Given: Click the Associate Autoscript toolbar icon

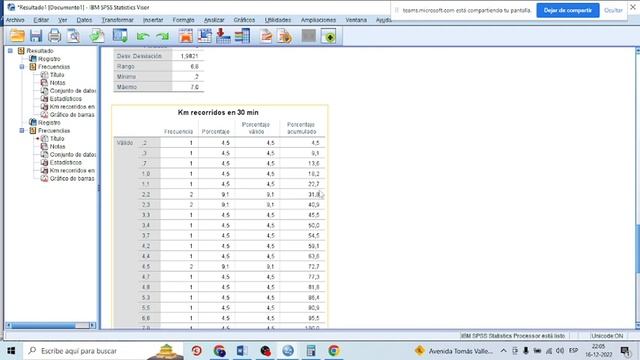Looking at the screenshot, I should pos(285,36).
